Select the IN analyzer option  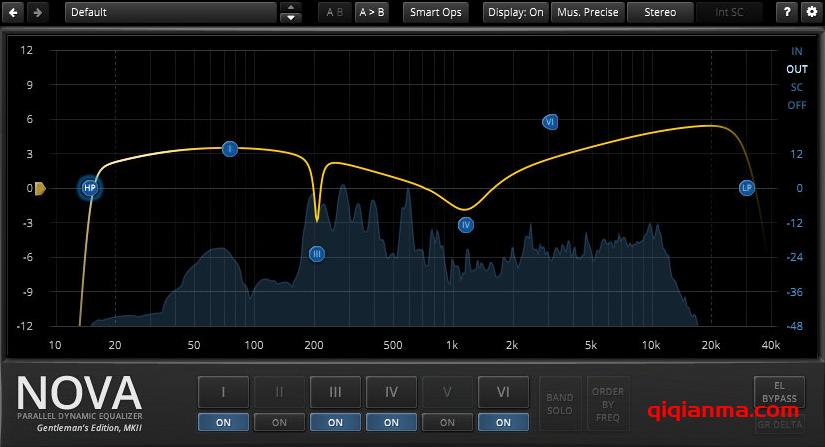tap(796, 51)
